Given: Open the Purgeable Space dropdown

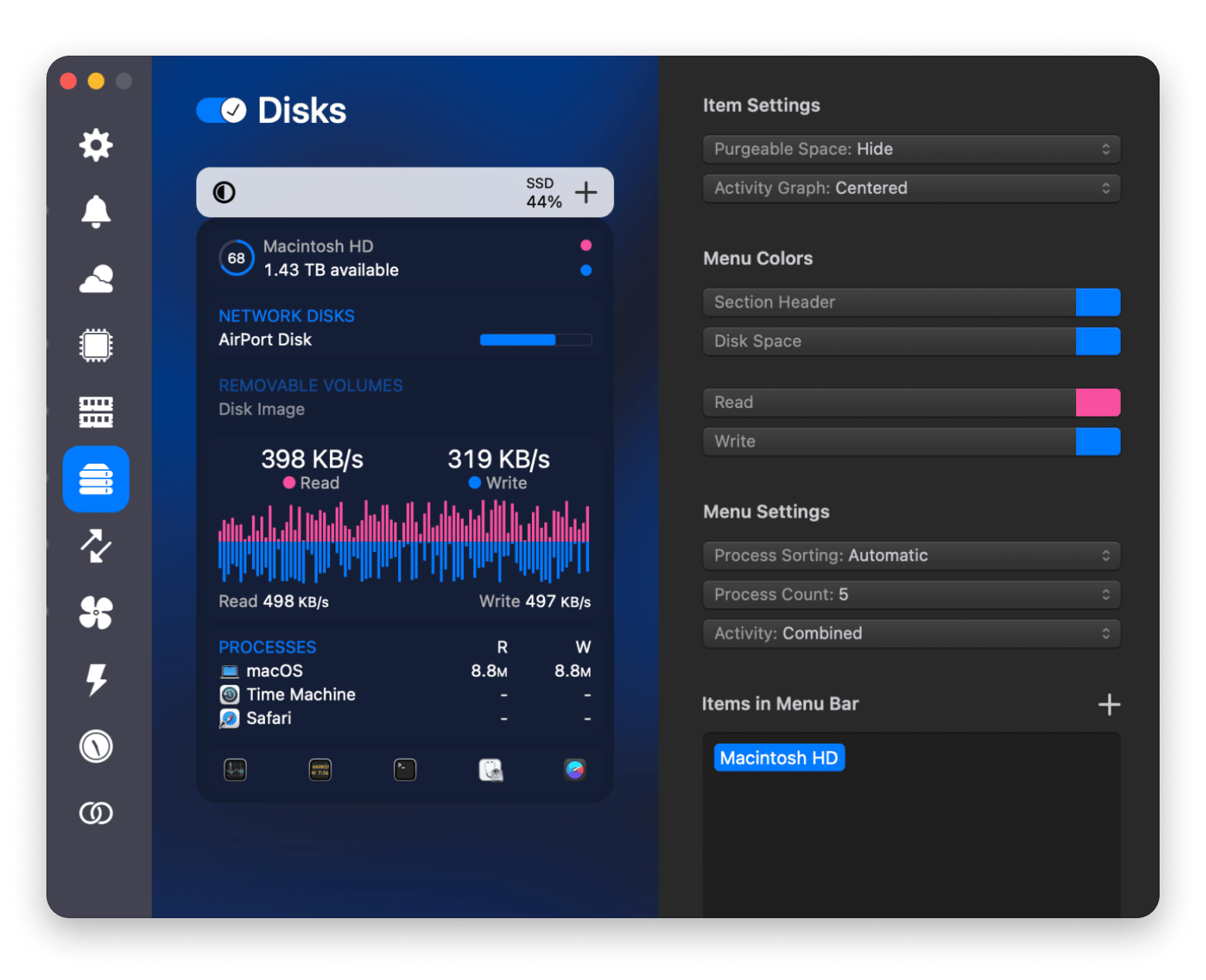Looking at the screenshot, I should coord(911,149).
